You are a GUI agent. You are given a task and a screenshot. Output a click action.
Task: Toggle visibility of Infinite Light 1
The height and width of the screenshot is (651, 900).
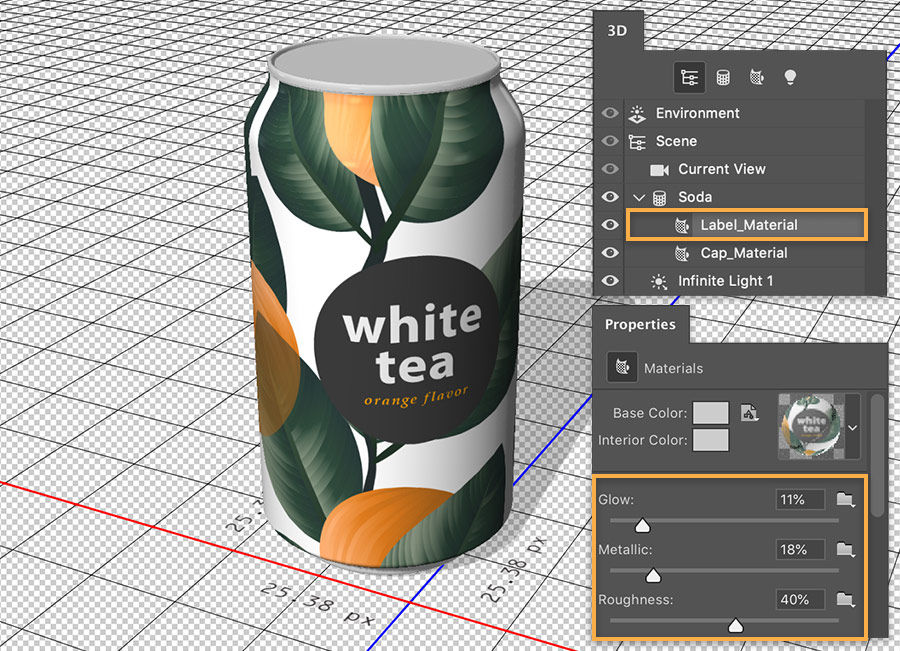tap(610, 281)
